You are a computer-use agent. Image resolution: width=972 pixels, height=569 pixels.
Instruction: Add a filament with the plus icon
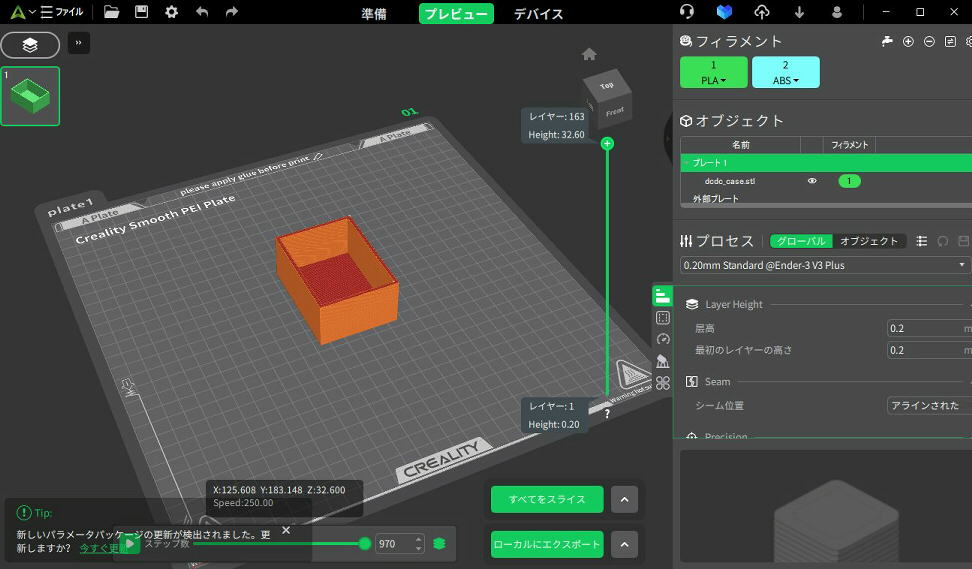coord(908,41)
